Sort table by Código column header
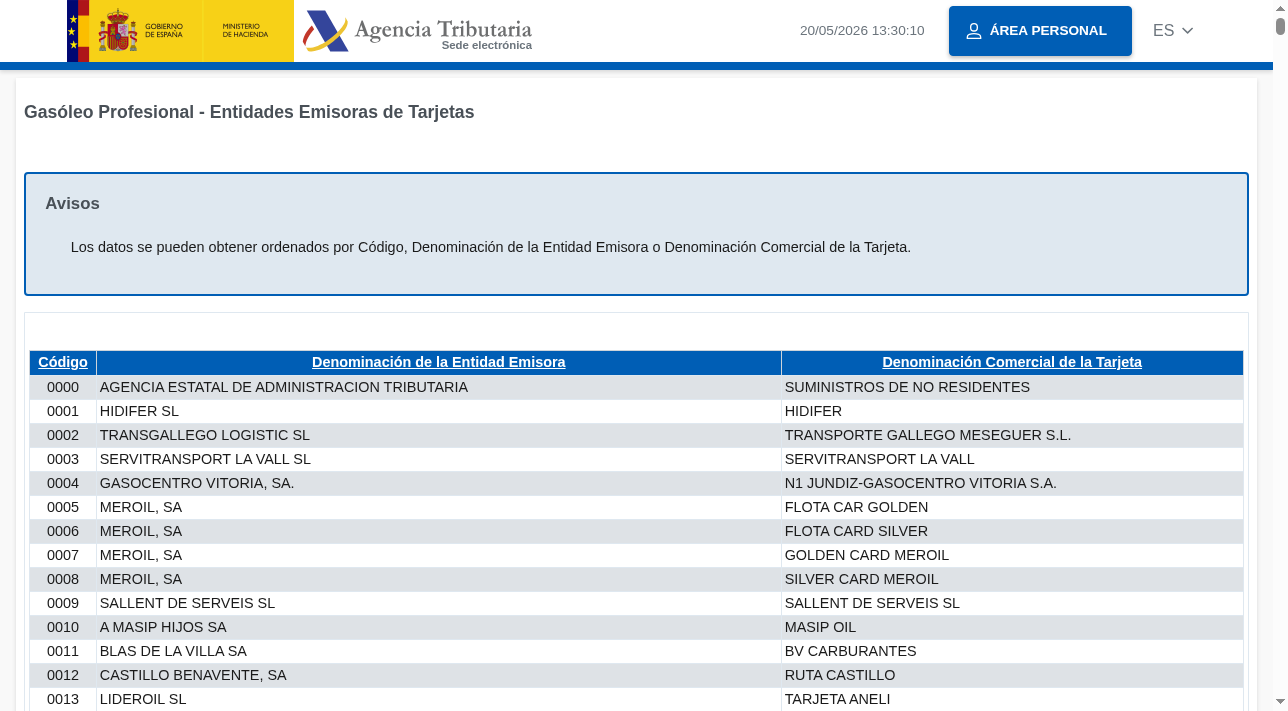 pos(63,362)
